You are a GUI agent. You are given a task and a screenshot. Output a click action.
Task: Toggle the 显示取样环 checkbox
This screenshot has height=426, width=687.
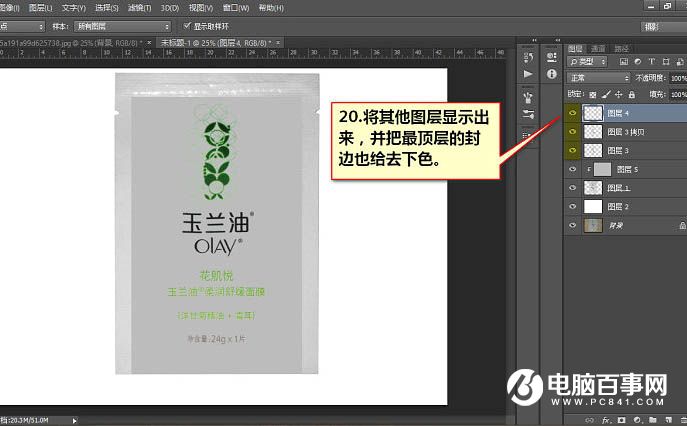(x=187, y=26)
